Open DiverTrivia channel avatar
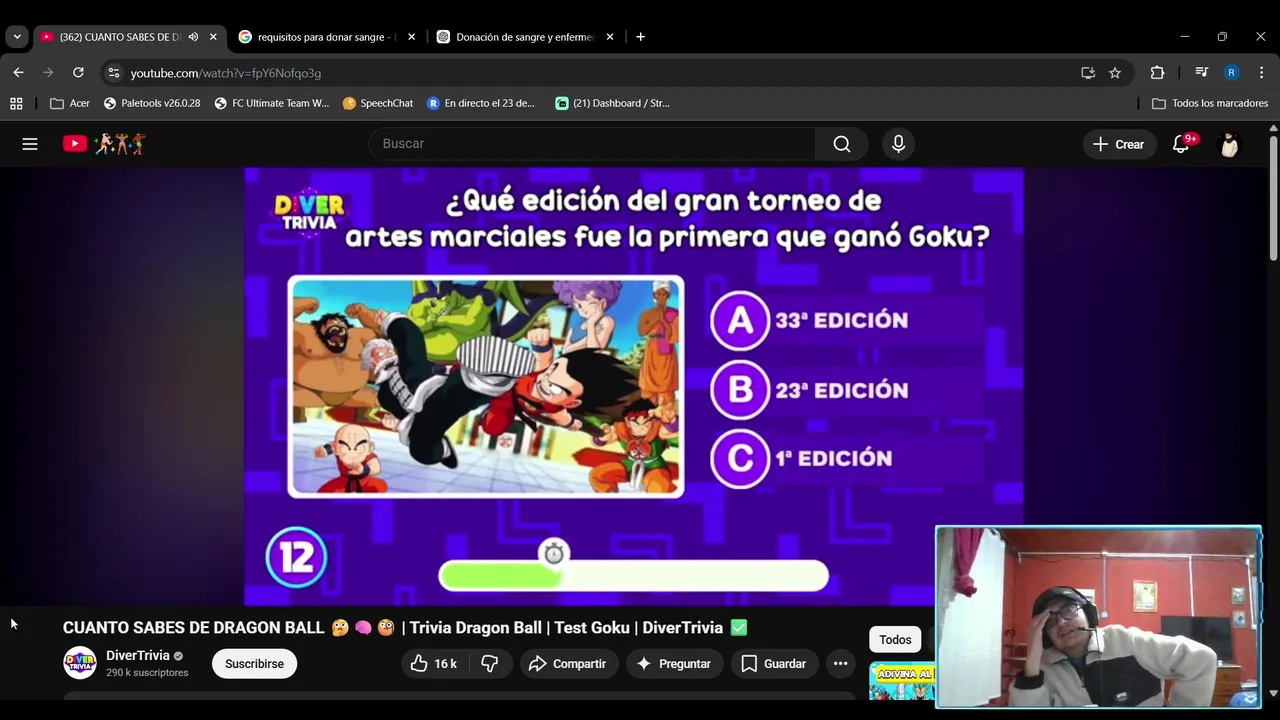 (80, 663)
